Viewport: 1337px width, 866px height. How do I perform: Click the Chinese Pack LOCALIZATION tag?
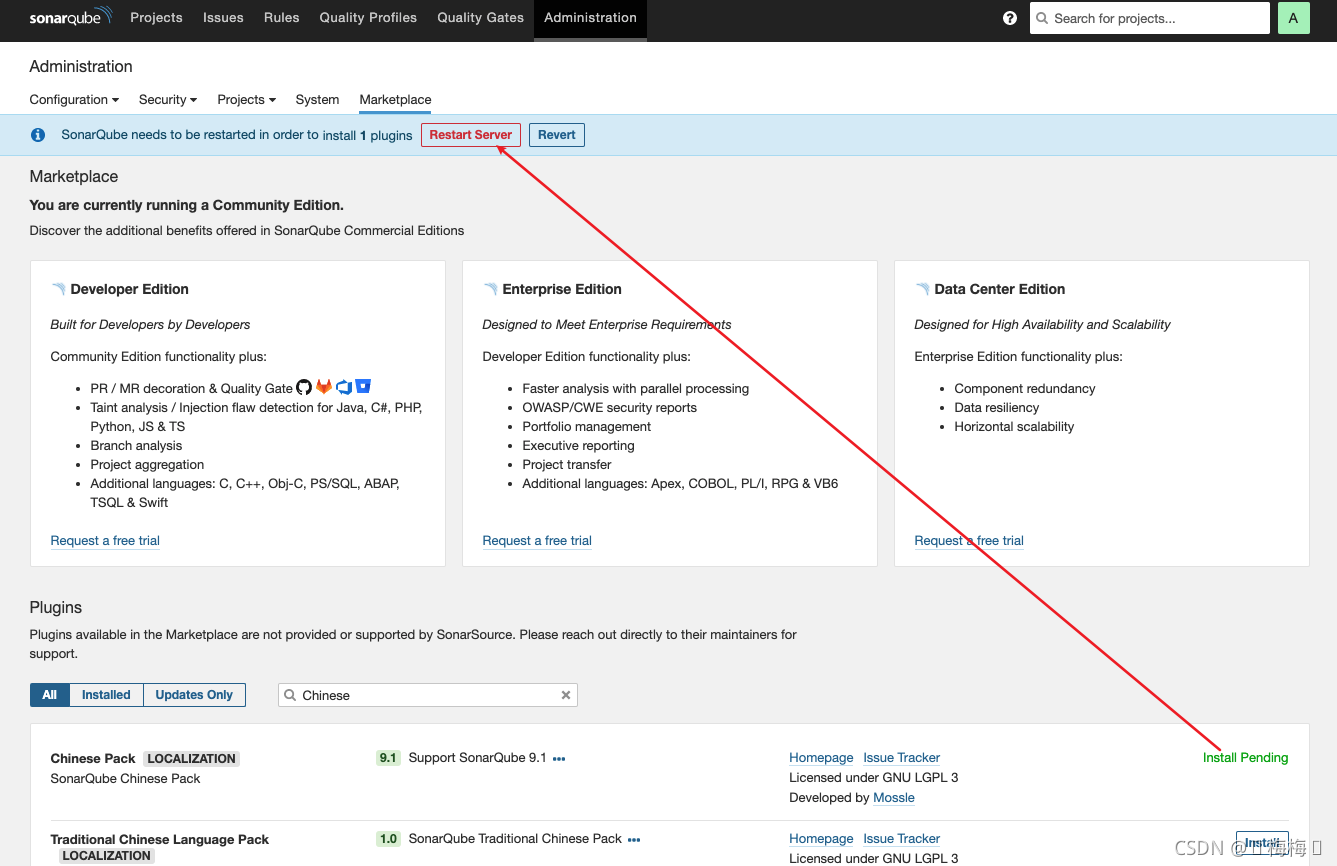[192, 759]
